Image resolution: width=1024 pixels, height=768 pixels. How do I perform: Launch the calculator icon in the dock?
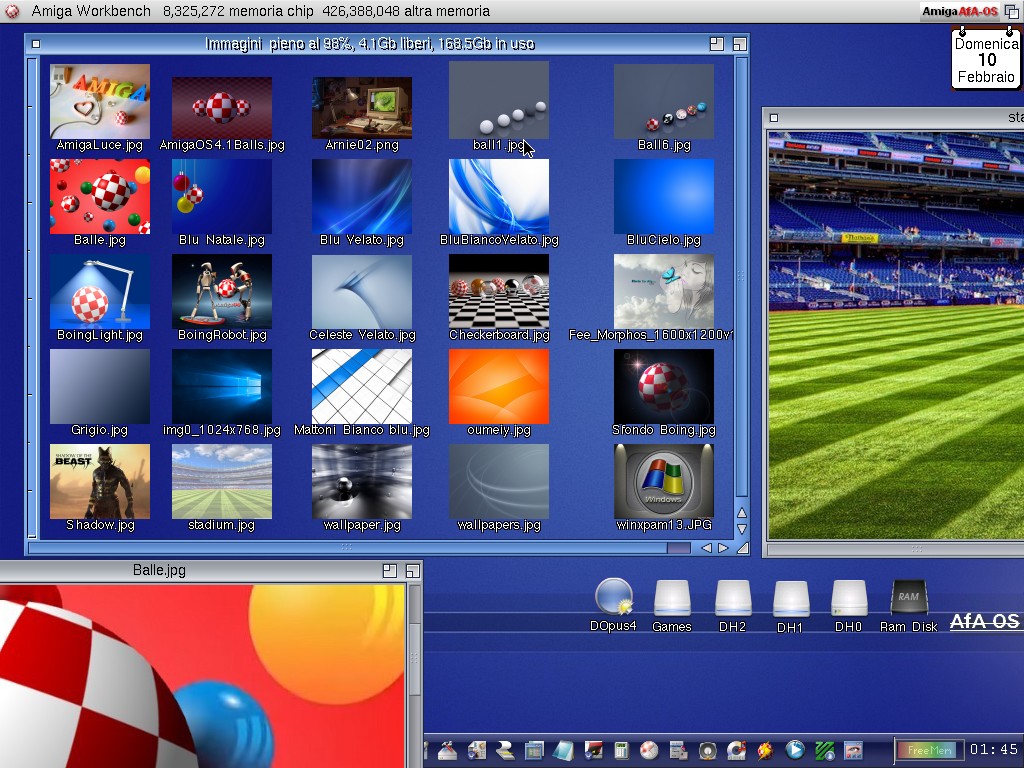pos(621,749)
